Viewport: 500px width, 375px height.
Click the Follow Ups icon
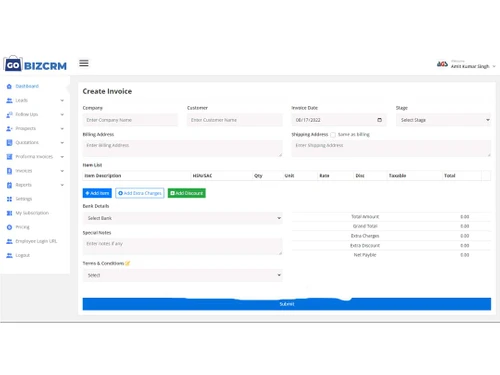pyautogui.click(x=9, y=115)
